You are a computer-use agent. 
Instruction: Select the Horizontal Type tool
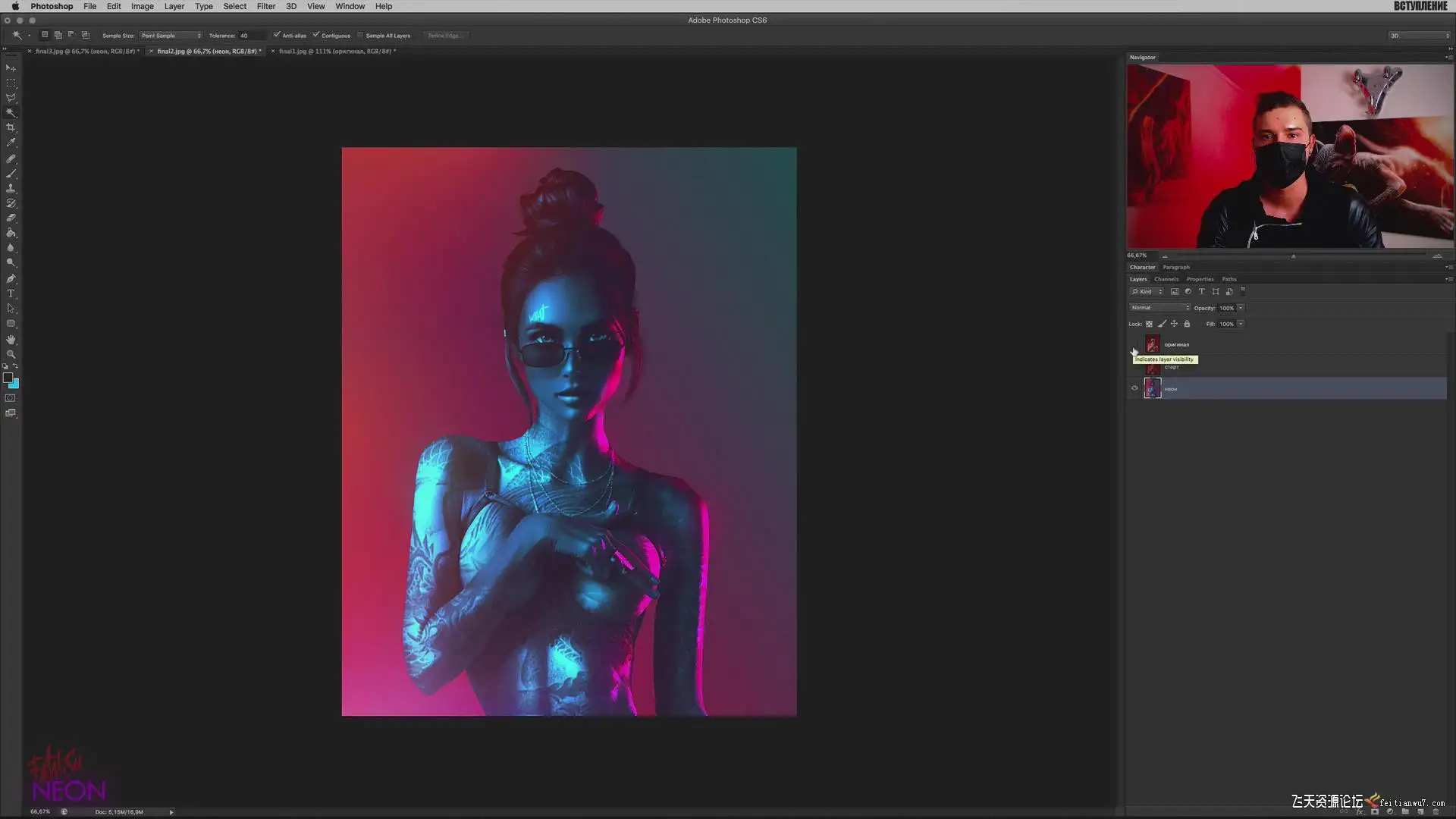point(11,294)
